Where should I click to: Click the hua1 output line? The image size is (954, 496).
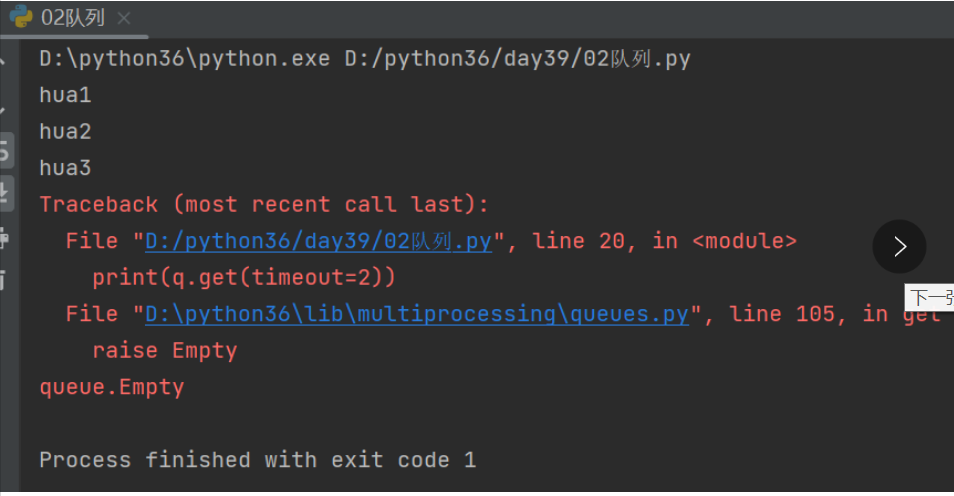(65, 96)
